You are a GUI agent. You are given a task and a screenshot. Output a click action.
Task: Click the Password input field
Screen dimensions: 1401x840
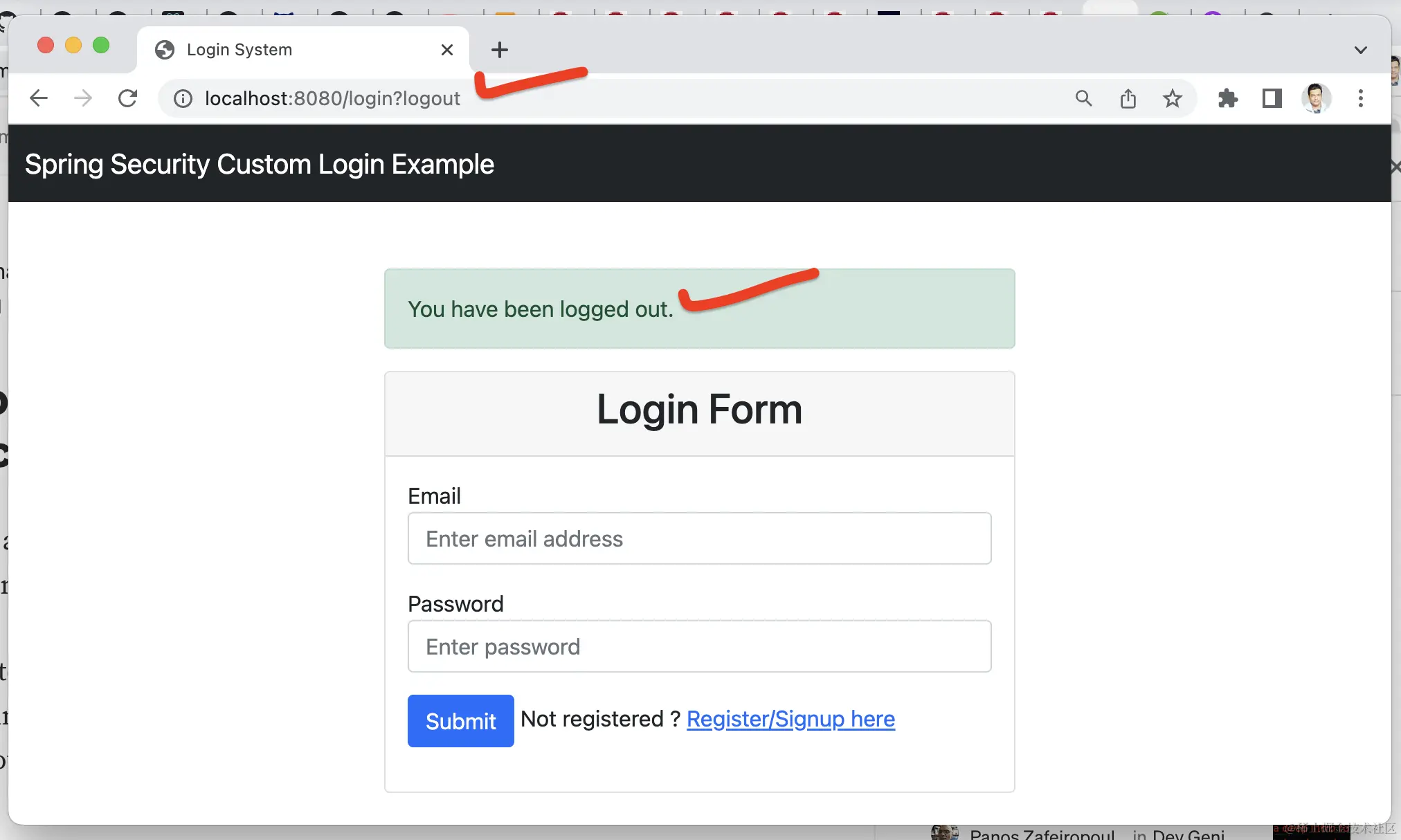click(x=700, y=646)
